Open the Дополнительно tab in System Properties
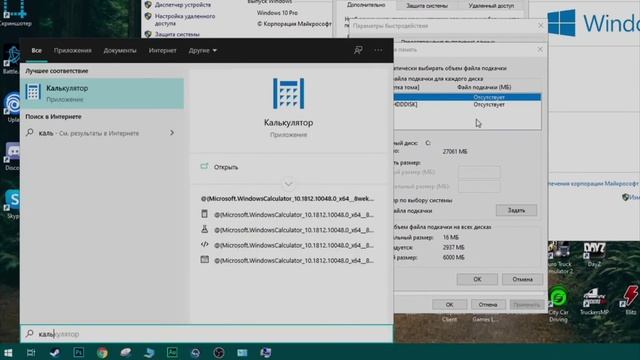Screen dimensions: 640x360 coord(366,5)
